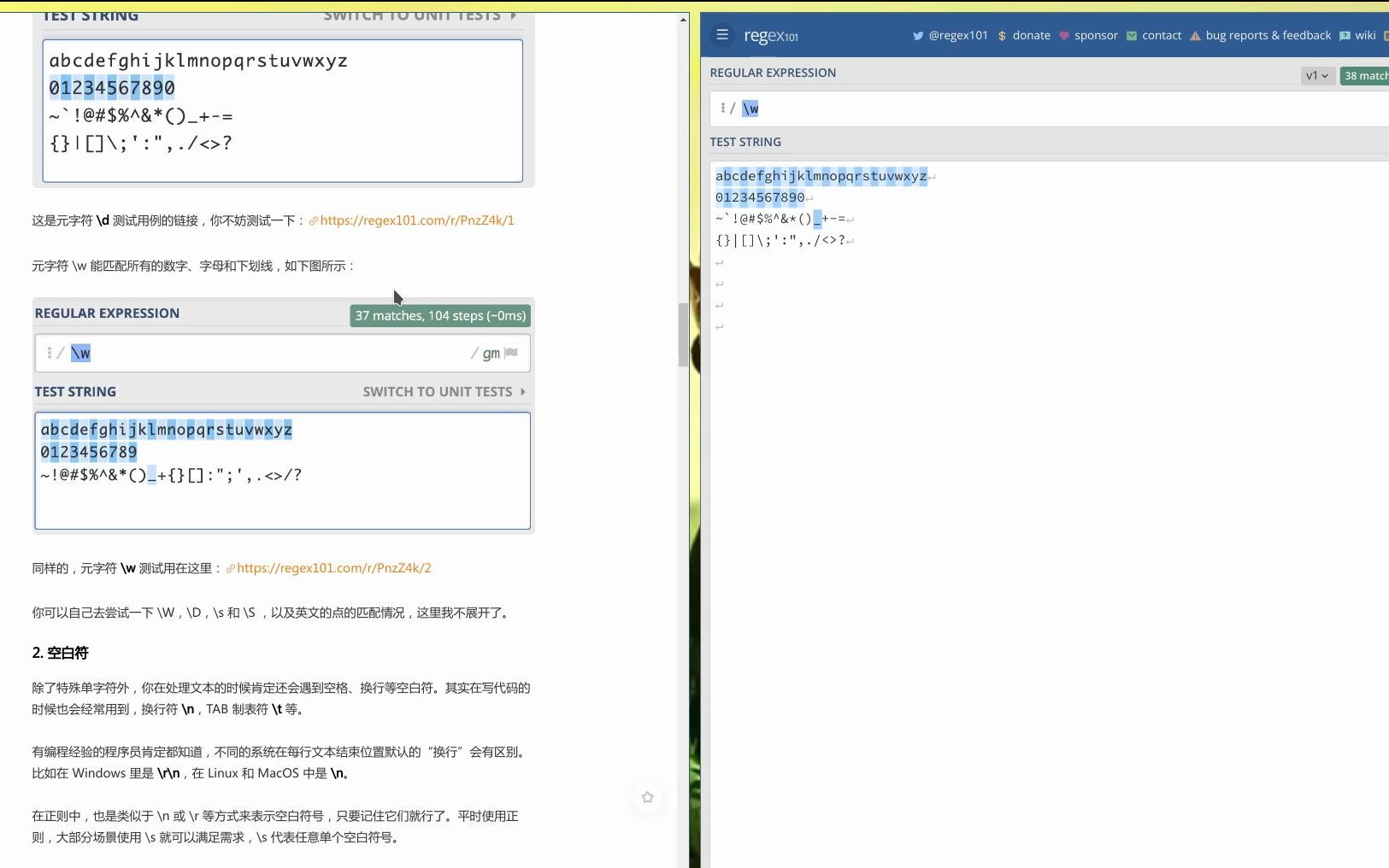Click the 01234567890 line in regex101

[x=760, y=197]
